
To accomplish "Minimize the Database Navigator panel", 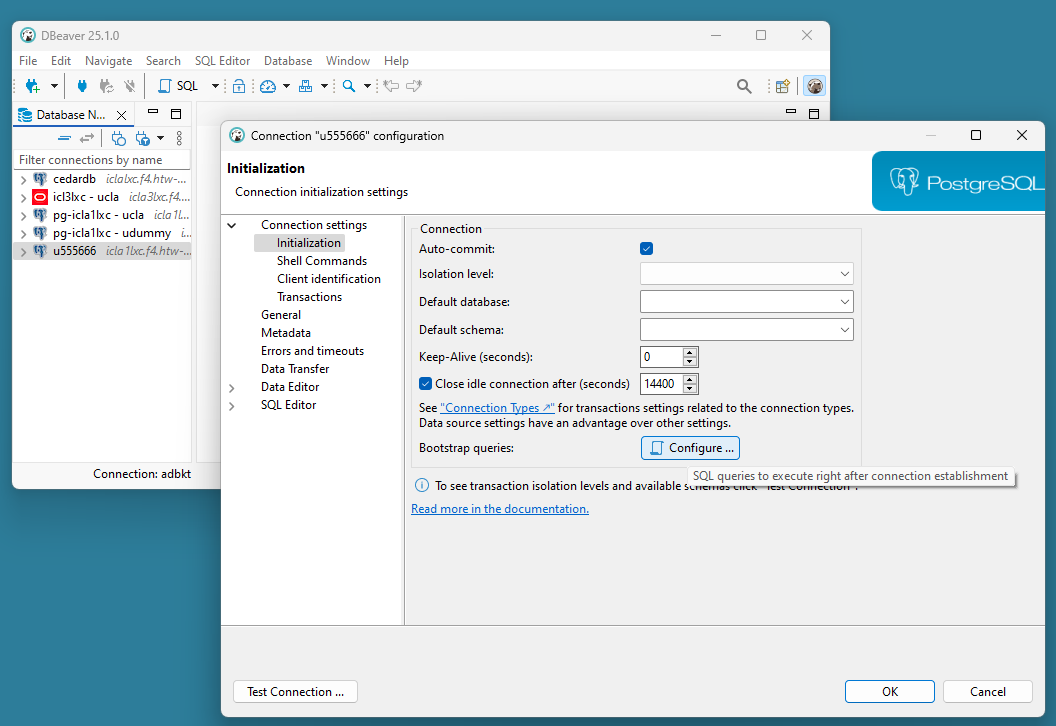I will pos(153,112).
